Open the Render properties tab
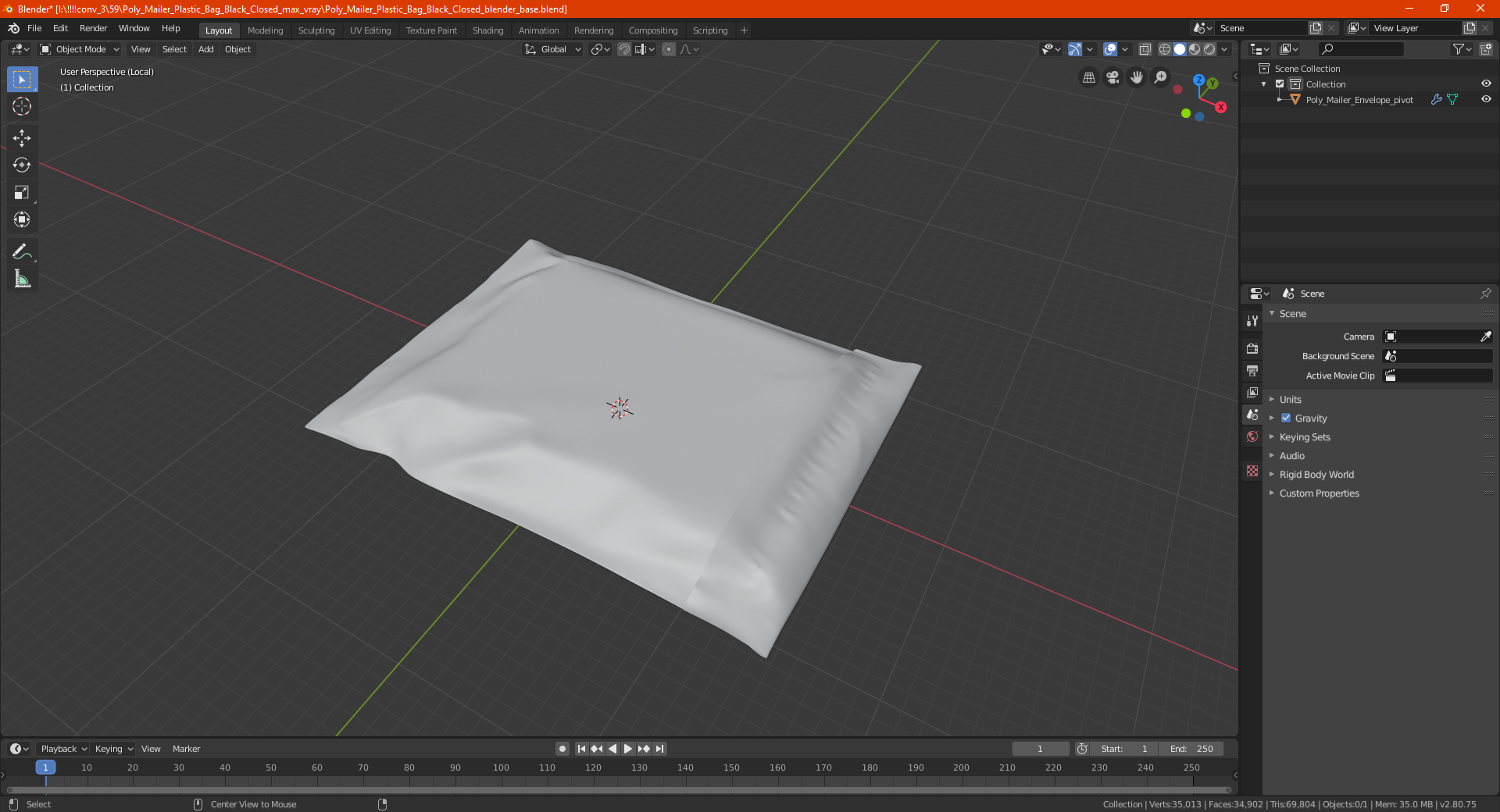This screenshot has width=1500, height=812. click(1252, 348)
